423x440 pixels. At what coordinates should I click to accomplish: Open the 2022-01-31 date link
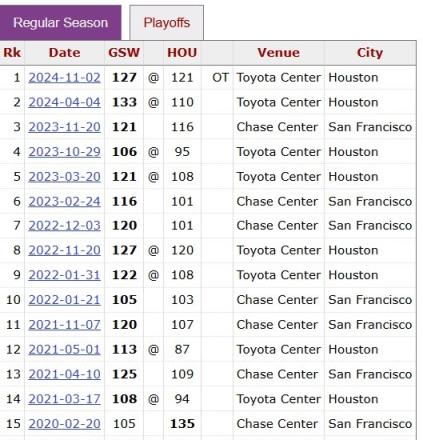click(64, 275)
